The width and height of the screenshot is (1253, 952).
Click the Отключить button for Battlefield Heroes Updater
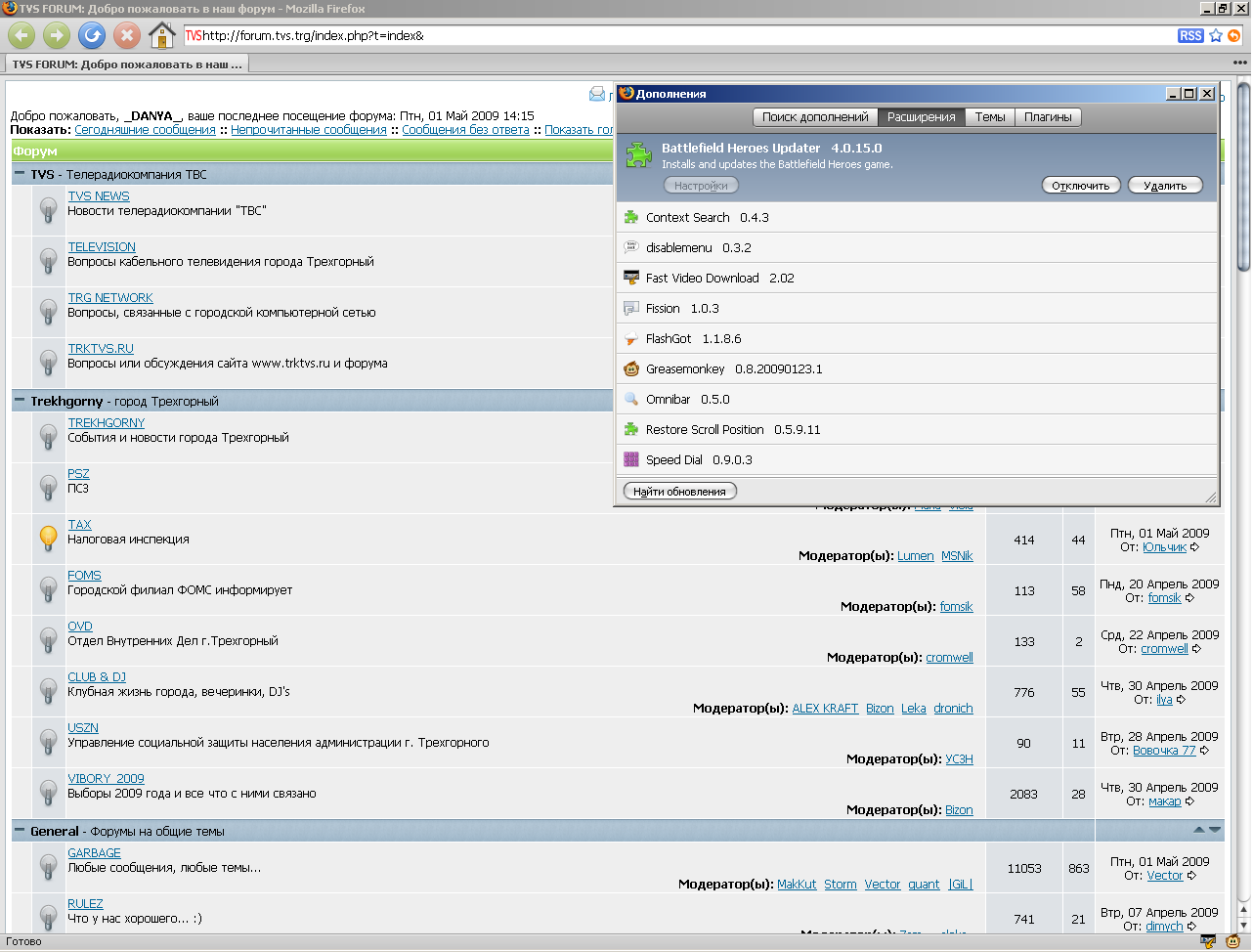[1081, 186]
